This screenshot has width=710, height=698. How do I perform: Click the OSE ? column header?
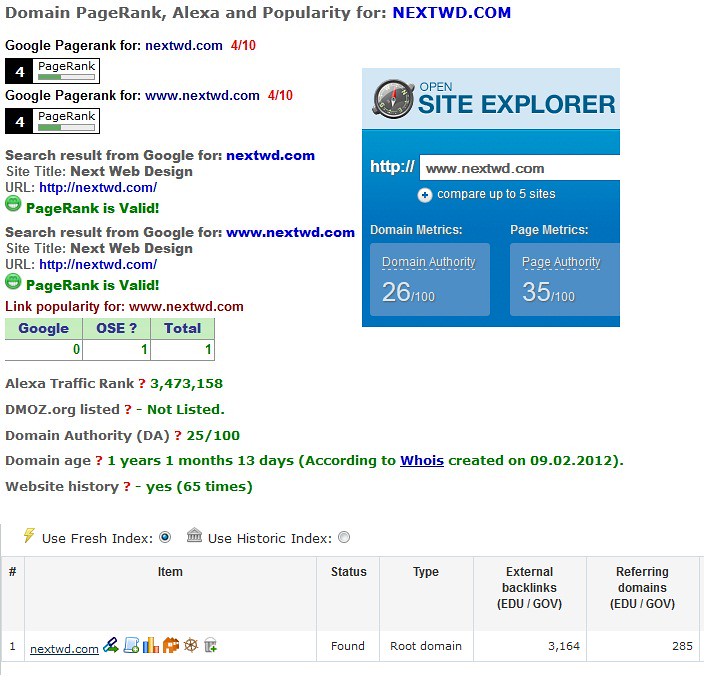[116, 328]
